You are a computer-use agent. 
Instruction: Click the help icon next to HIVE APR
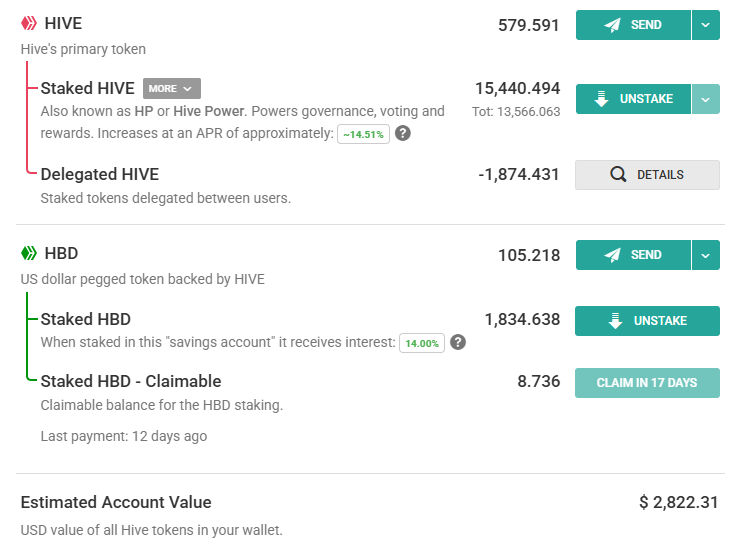[402, 134]
